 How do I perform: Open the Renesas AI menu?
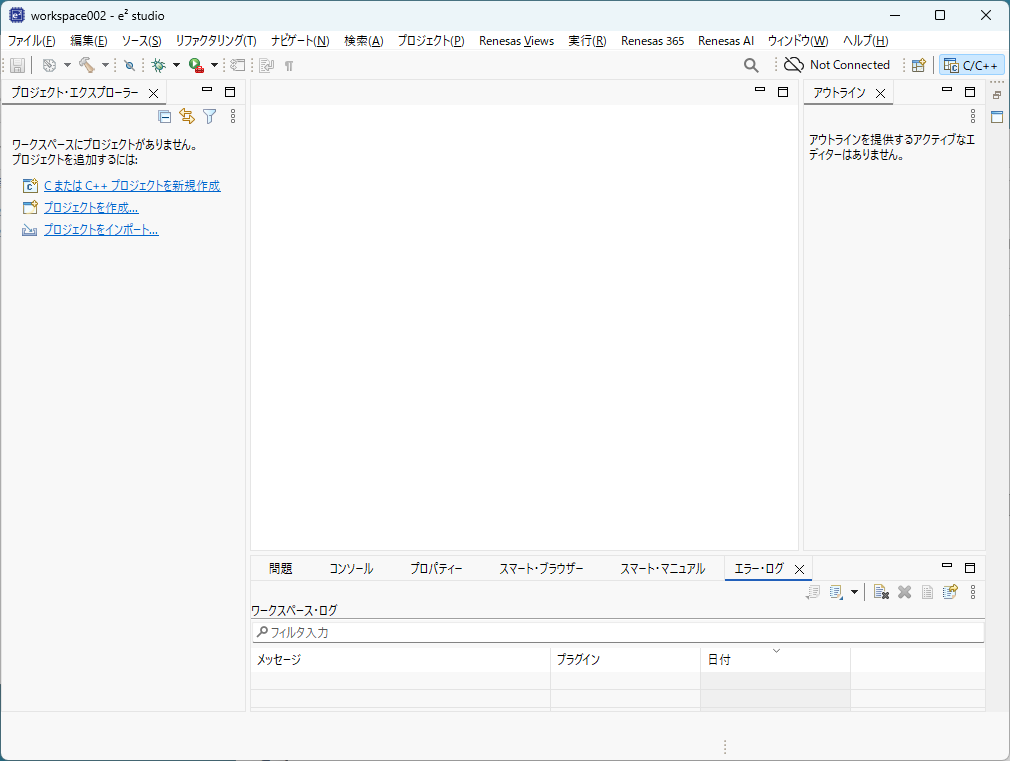click(x=726, y=41)
